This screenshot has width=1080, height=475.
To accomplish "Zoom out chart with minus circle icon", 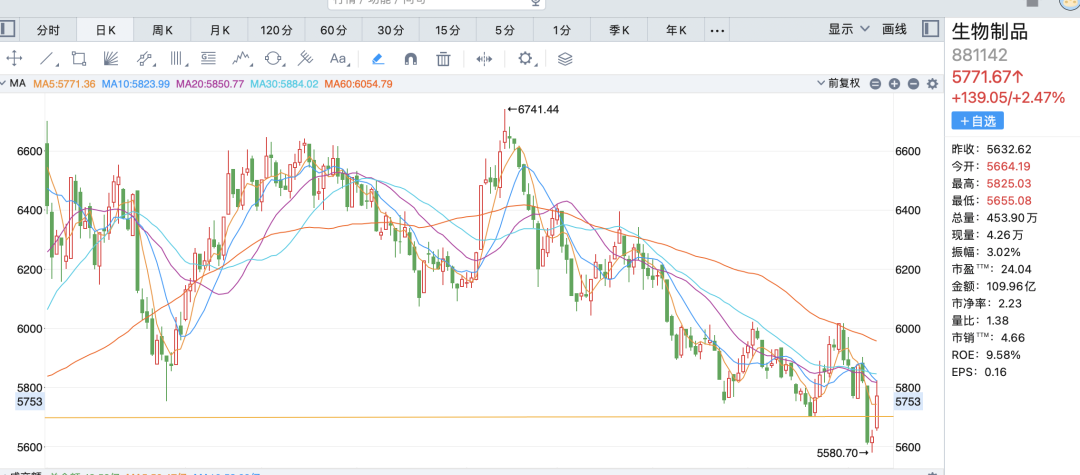I will click(x=913, y=84).
